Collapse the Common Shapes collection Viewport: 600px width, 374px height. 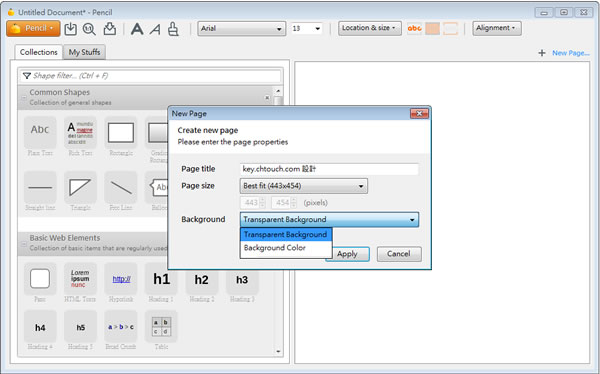[x=24, y=97]
